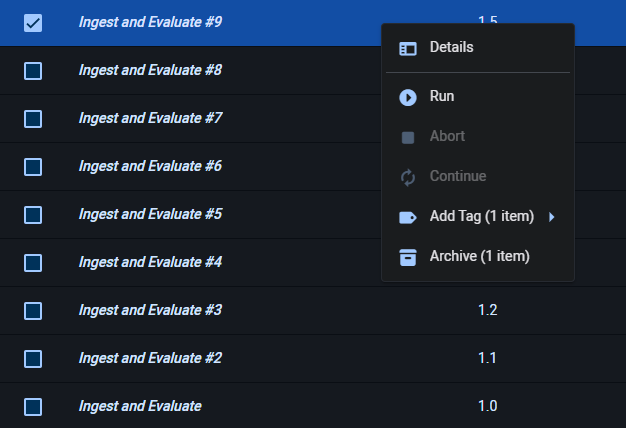Image resolution: width=626 pixels, height=428 pixels.
Task: Click the Run play icon
Action: [x=408, y=97]
